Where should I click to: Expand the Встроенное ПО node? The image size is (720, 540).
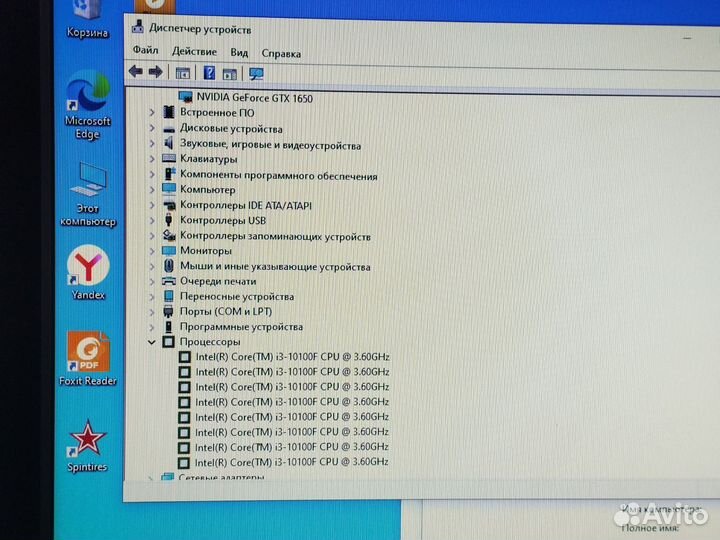(152, 112)
